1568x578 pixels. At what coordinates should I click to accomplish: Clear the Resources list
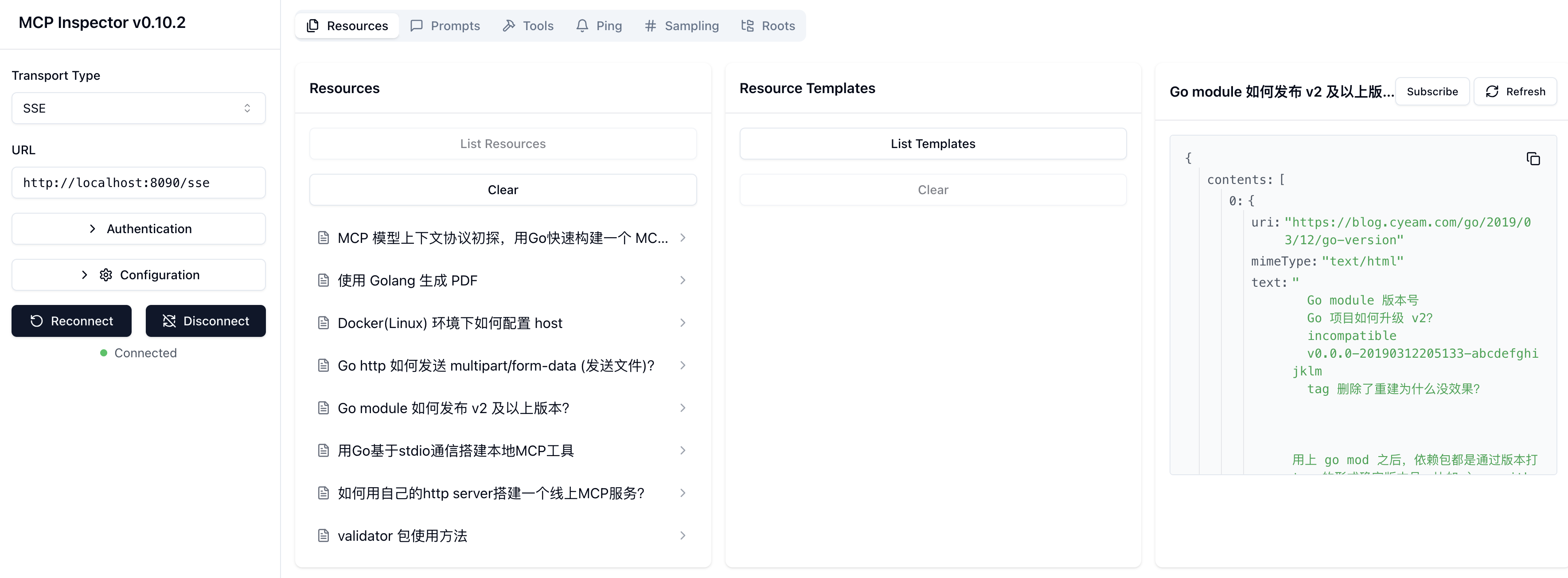(503, 190)
